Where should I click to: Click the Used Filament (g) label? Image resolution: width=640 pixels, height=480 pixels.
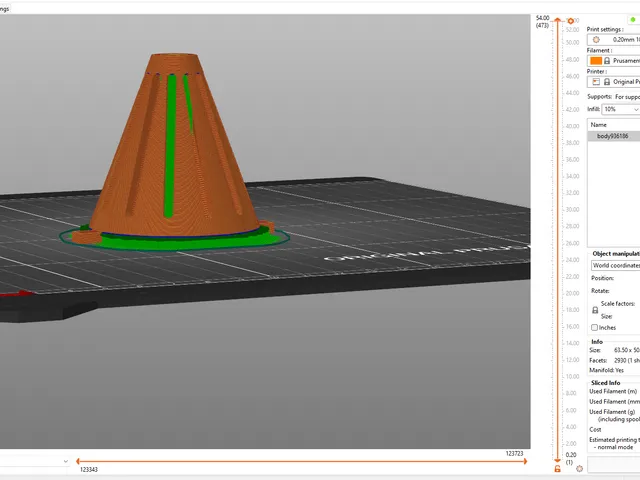click(612, 412)
